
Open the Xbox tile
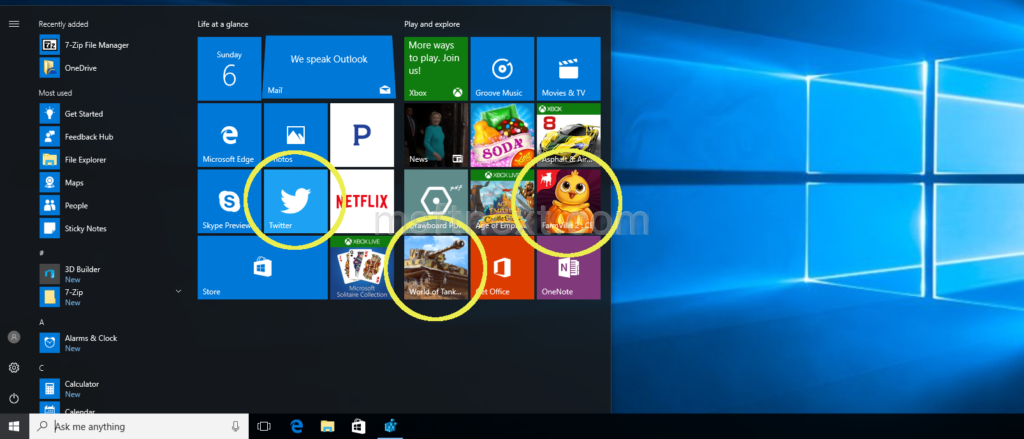click(x=435, y=68)
